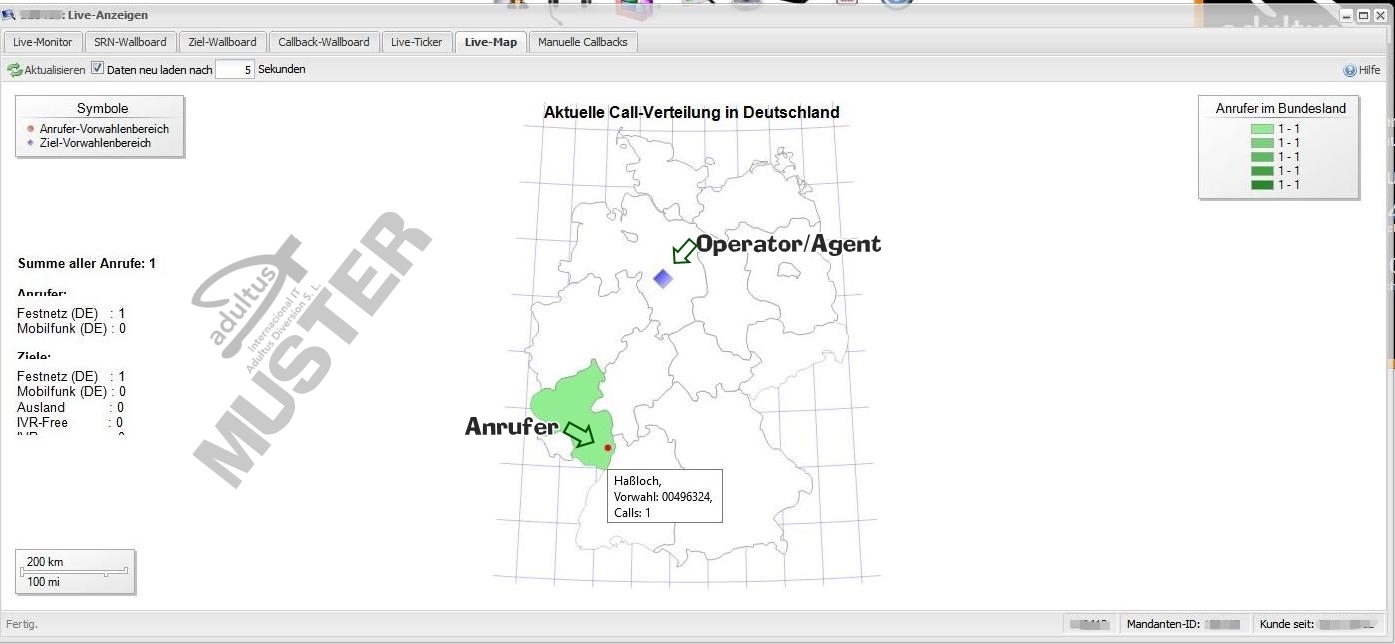
Task: Maximize the Live-Anzeigen window
Action: (1362, 15)
